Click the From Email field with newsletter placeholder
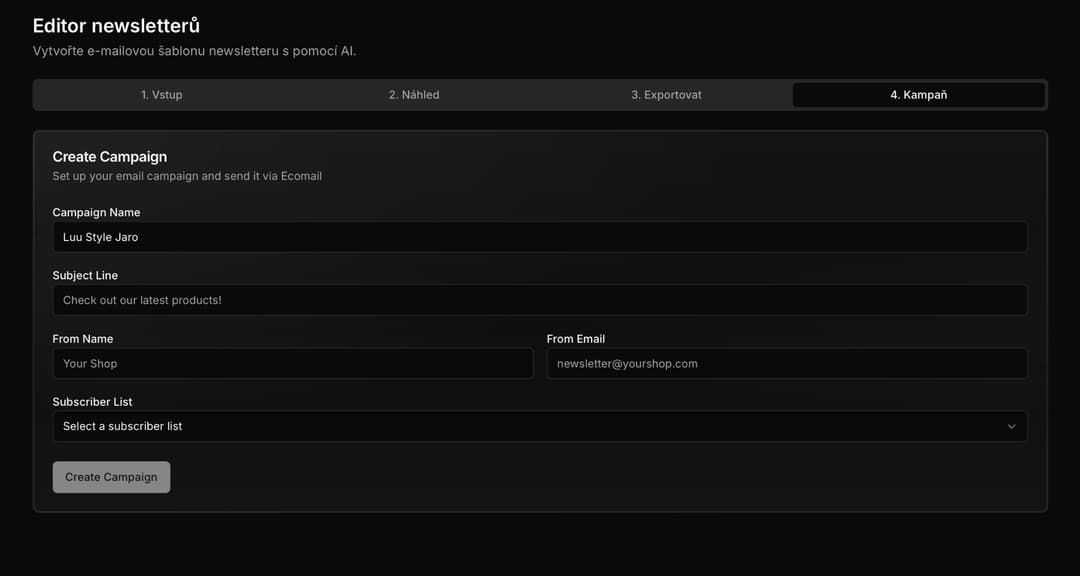This screenshot has width=1080, height=576. (x=786, y=363)
